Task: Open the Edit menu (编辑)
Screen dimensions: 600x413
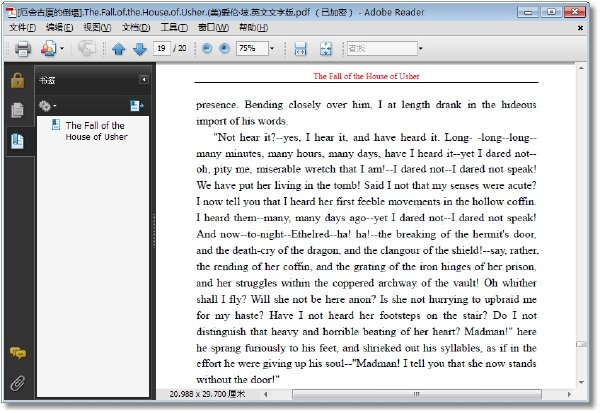Action: (59, 28)
